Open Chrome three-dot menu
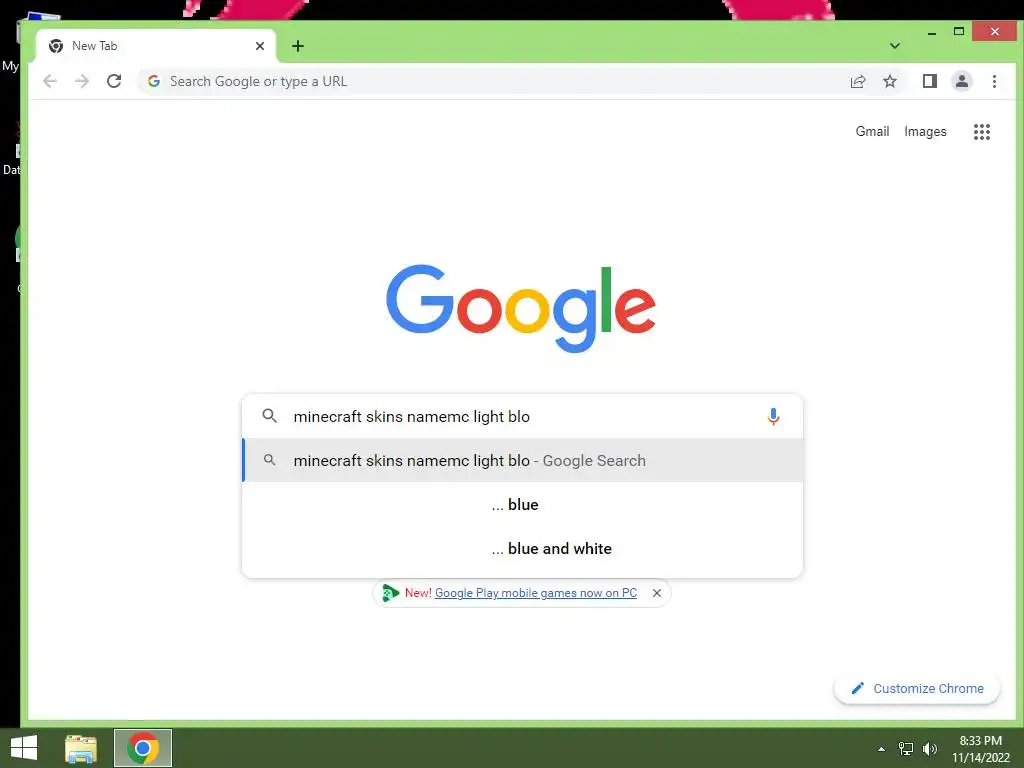This screenshot has height=768, width=1024. [994, 81]
